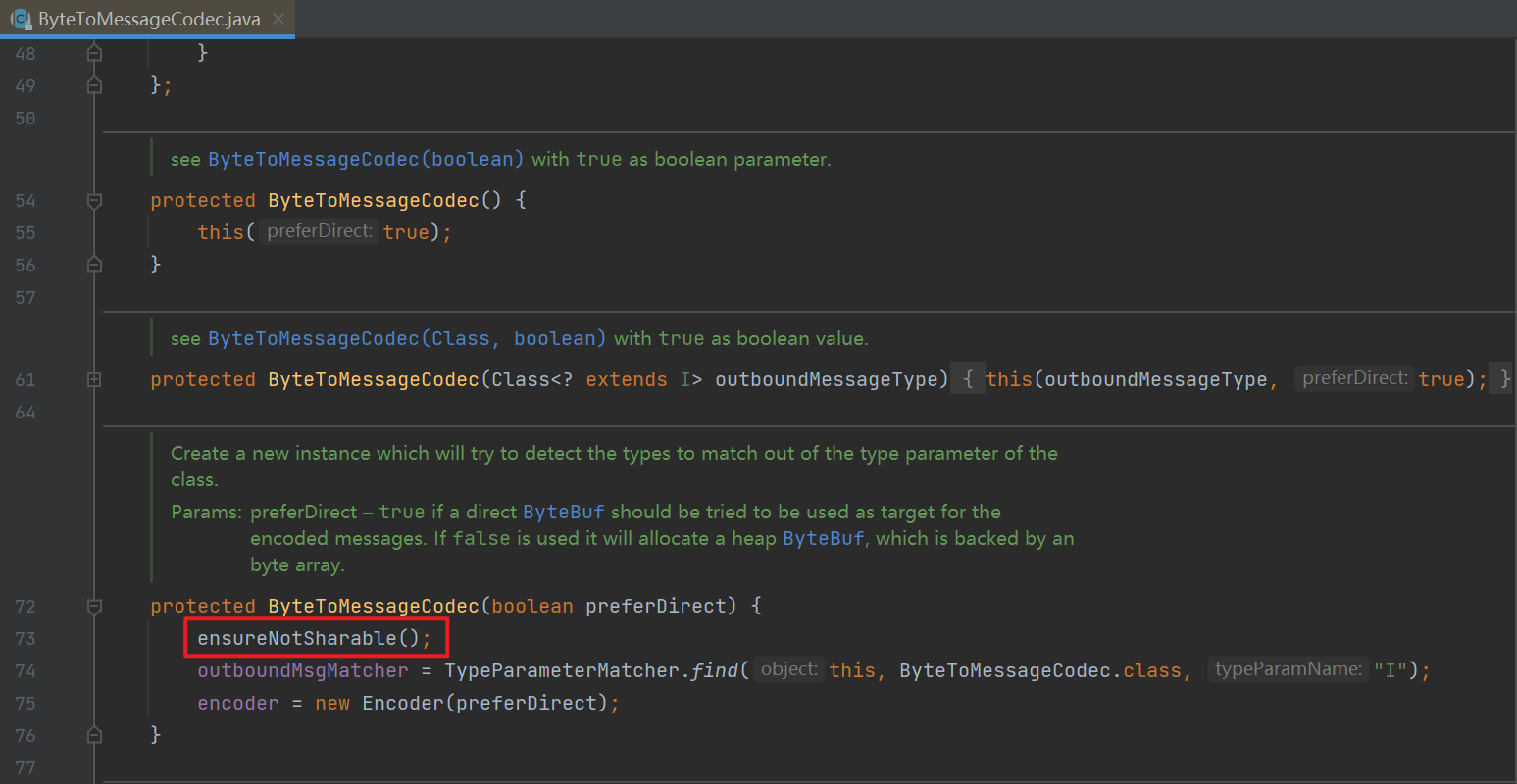
Task: Follow the first ByteBuf link in the Javadoc
Action: point(563,512)
